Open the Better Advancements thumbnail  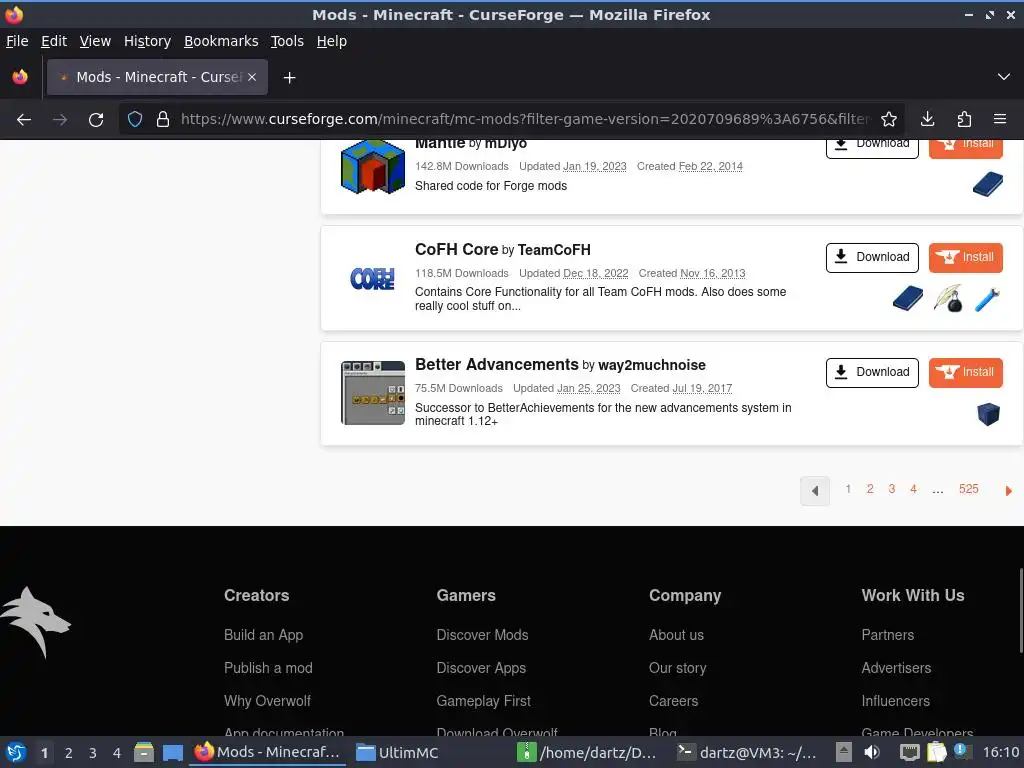(x=372, y=392)
